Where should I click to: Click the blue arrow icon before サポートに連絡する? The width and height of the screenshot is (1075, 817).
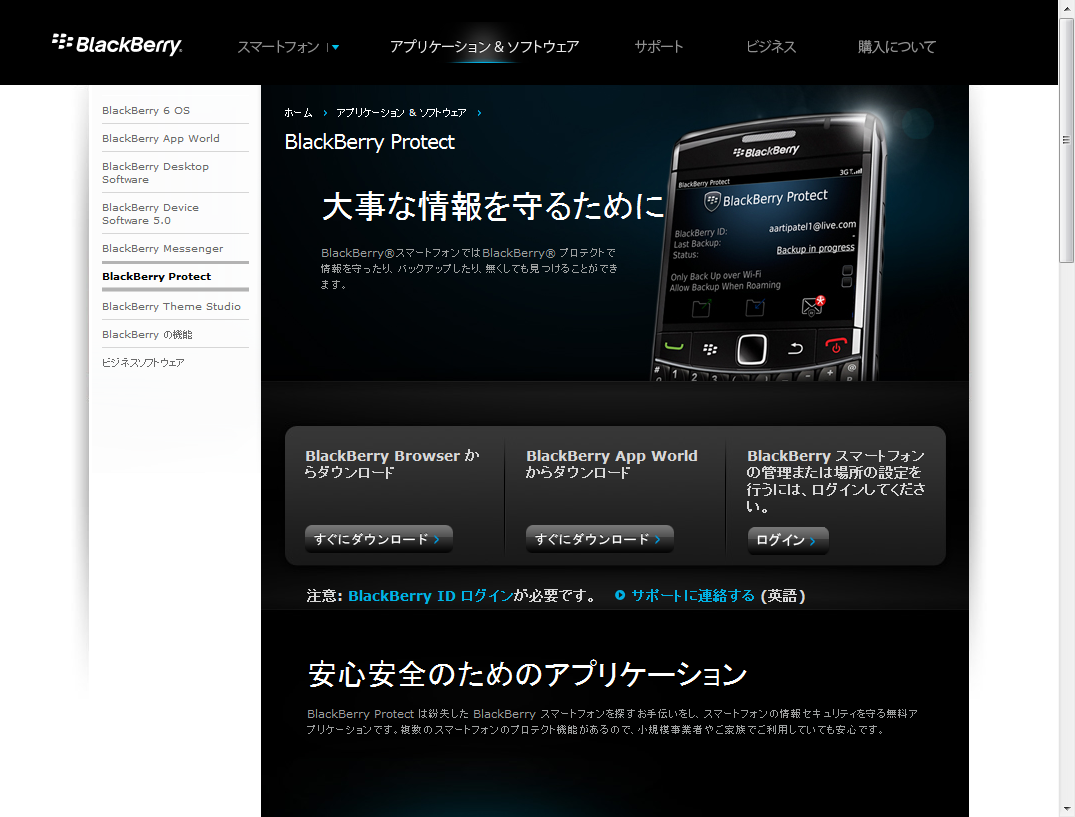point(620,595)
